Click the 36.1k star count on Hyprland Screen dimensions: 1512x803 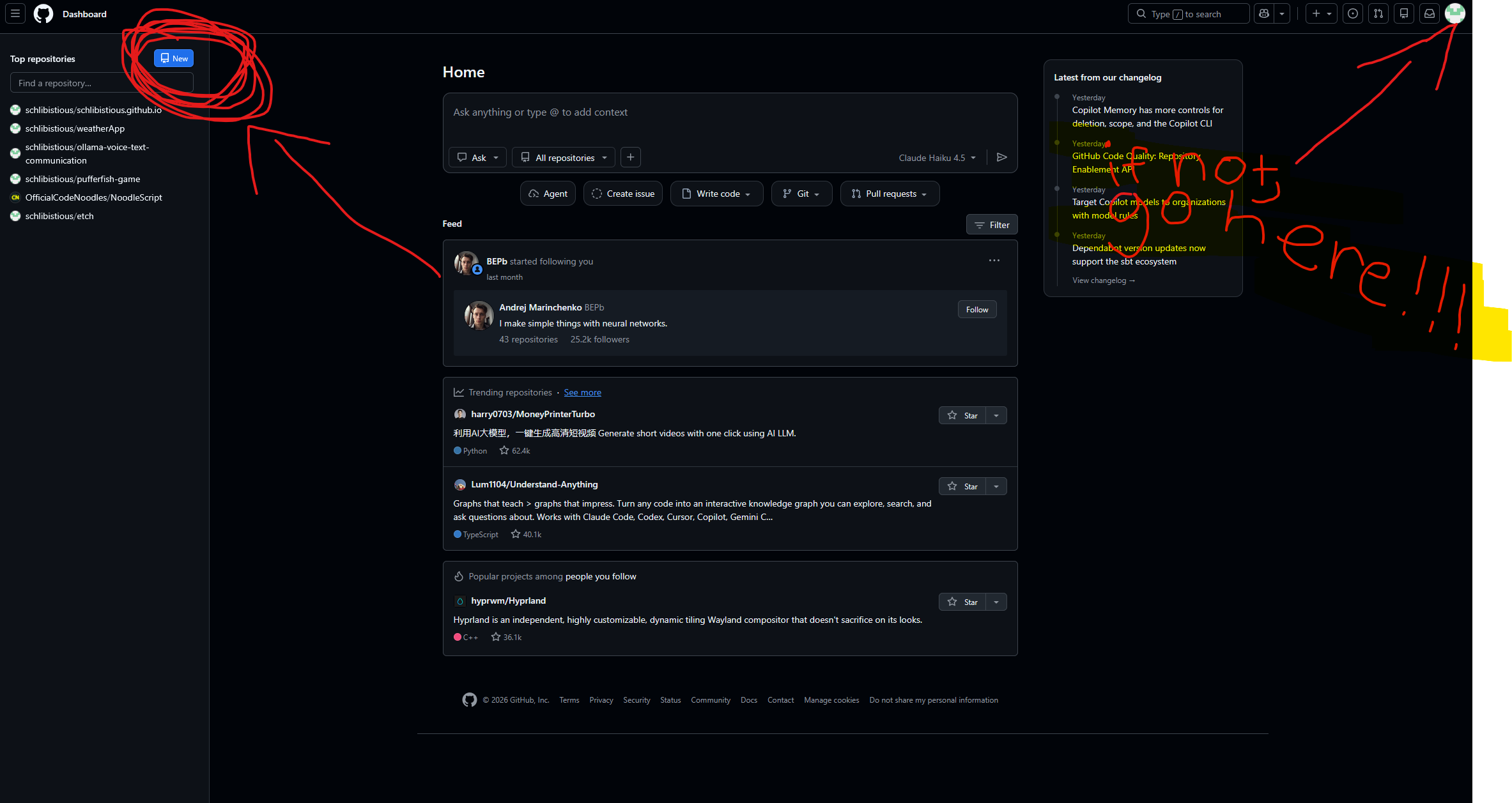point(506,637)
